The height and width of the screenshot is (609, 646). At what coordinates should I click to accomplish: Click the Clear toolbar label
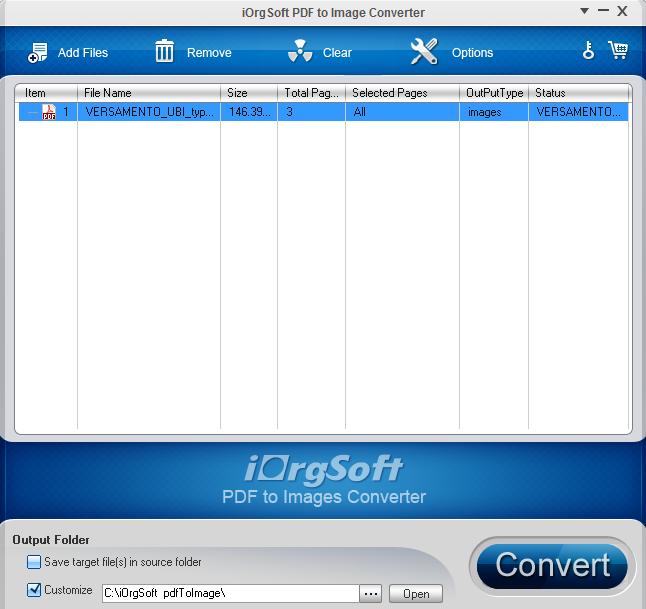coord(337,53)
